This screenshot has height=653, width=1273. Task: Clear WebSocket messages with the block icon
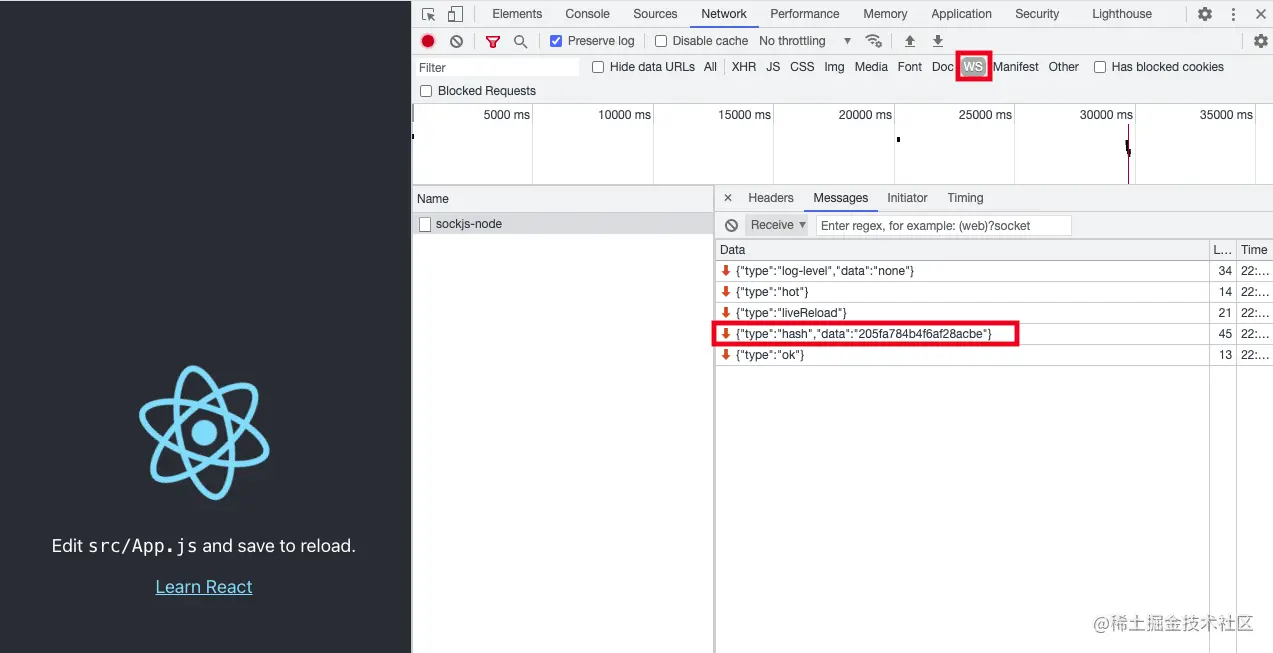pyautogui.click(x=731, y=225)
